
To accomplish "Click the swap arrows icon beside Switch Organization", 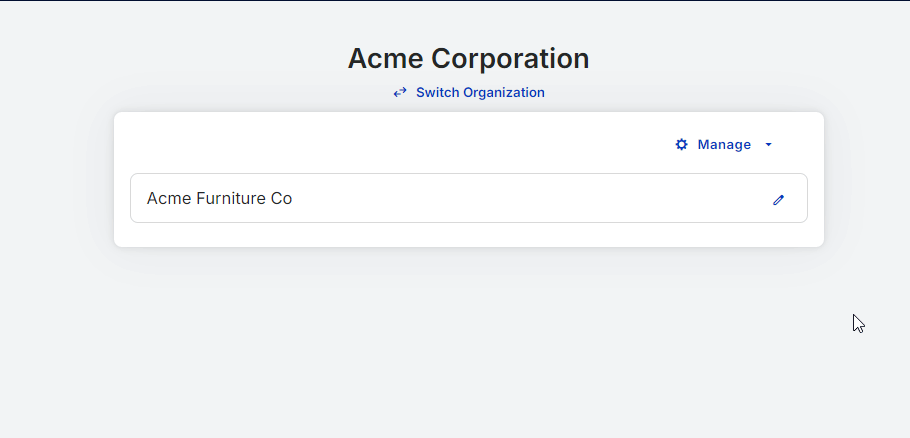I will coord(400,92).
